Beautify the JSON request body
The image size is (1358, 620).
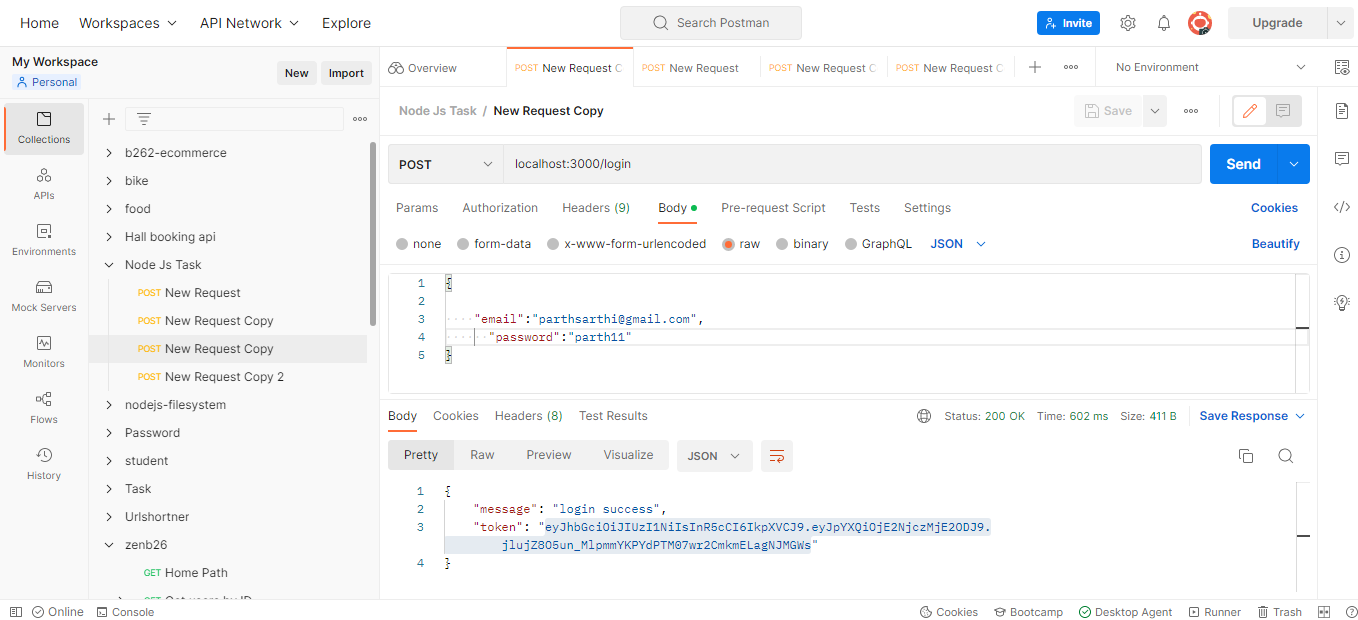[1275, 243]
